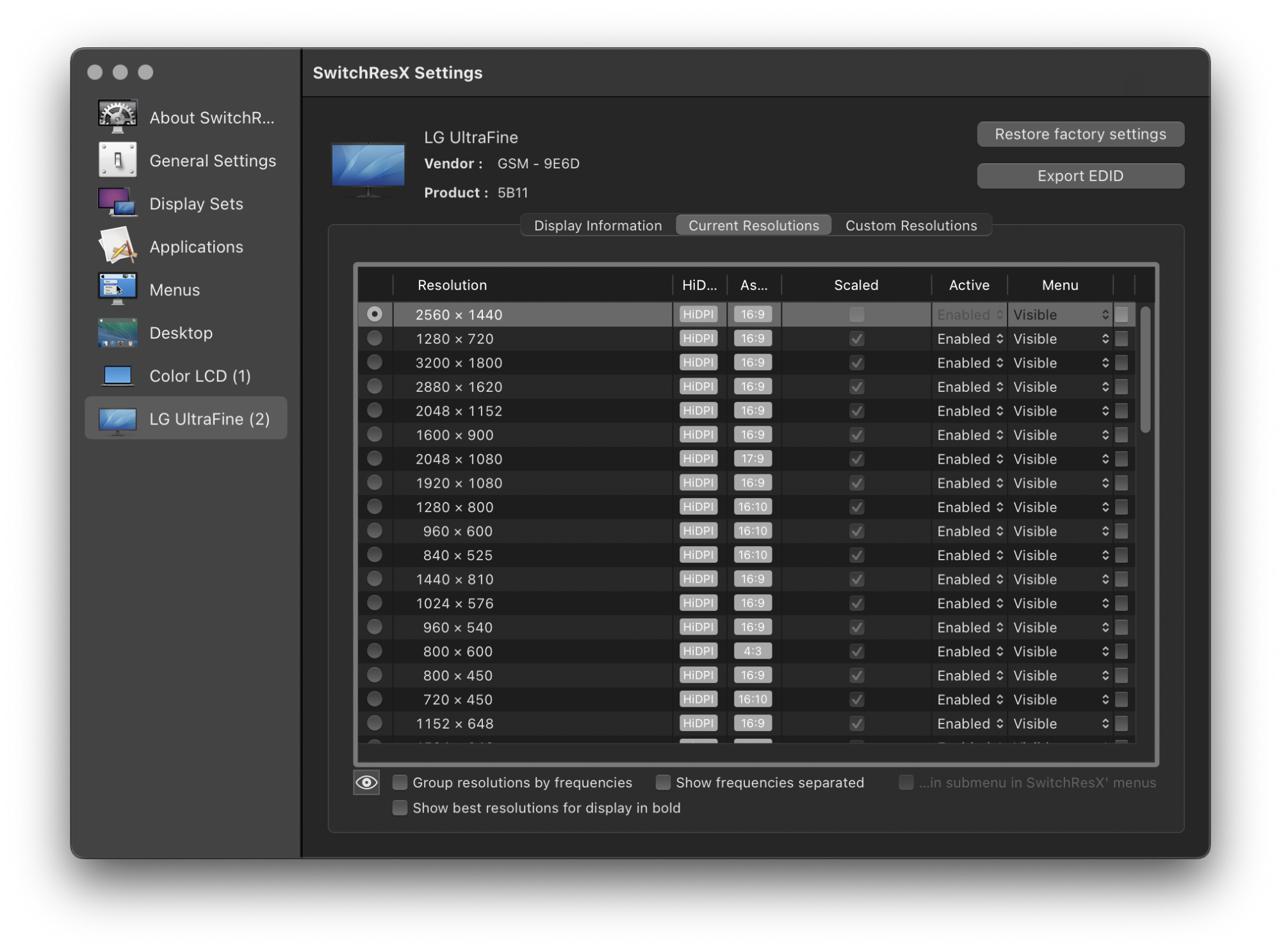Open General Settings sidebar icon

117,160
